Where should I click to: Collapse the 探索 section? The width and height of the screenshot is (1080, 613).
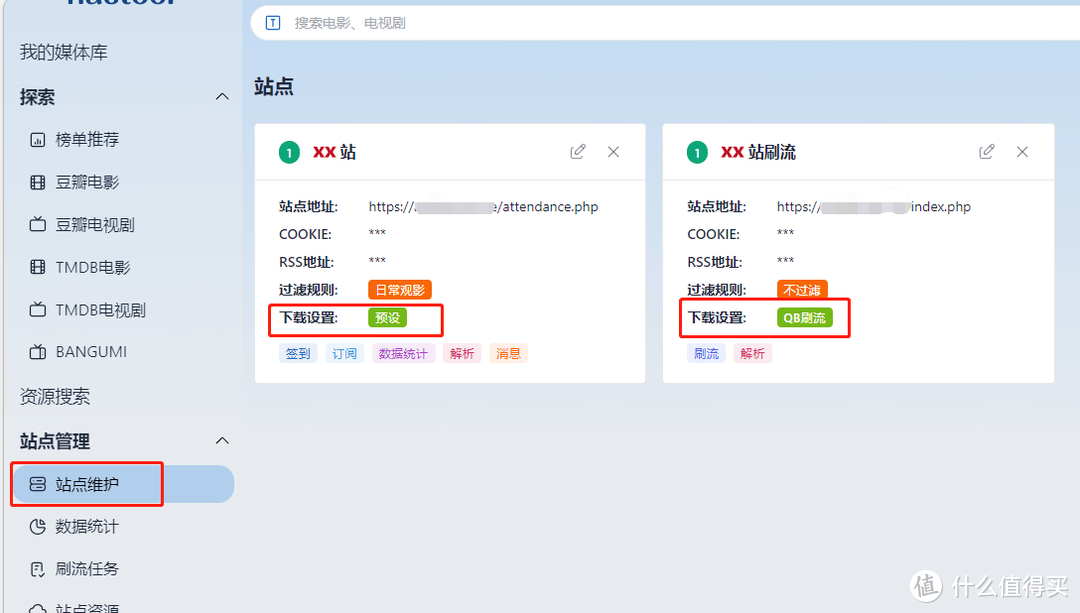point(222,96)
